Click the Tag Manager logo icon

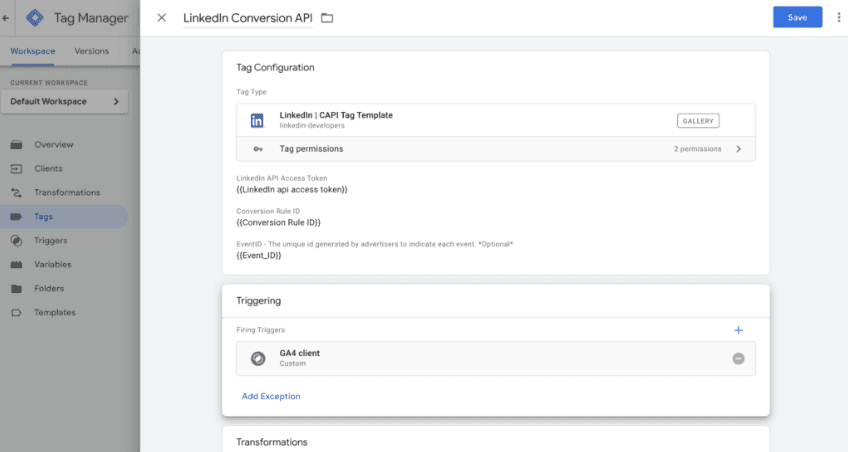pos(35,18)
